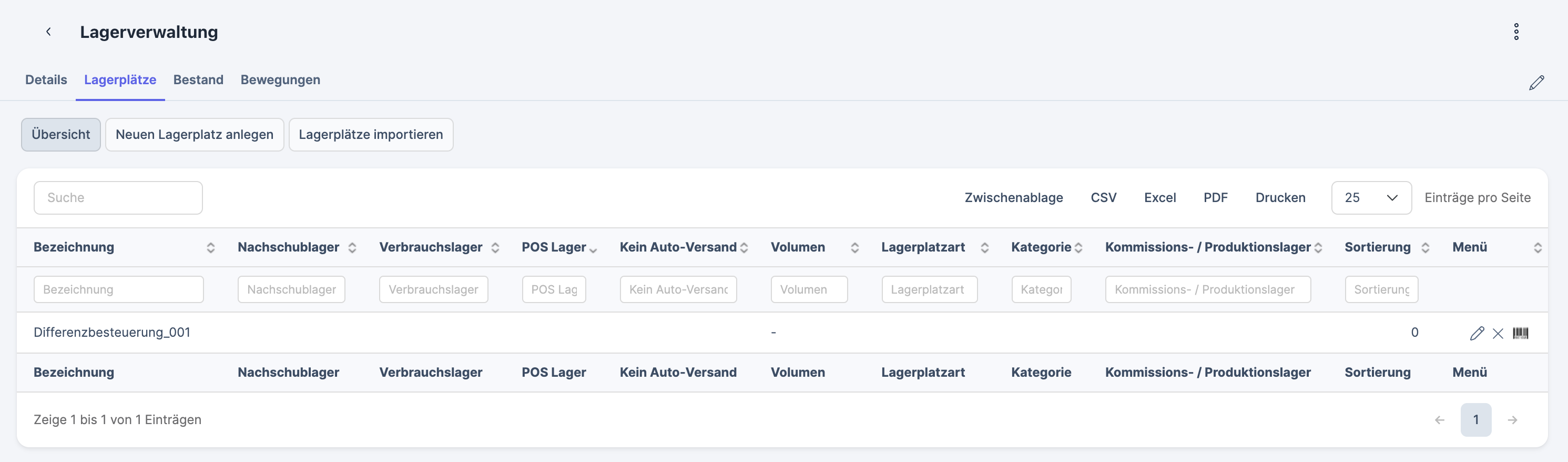Click Neuen Lagerplatz anlegen button
The height and width of the screenshot is (462, 1568).
[194, 135]
